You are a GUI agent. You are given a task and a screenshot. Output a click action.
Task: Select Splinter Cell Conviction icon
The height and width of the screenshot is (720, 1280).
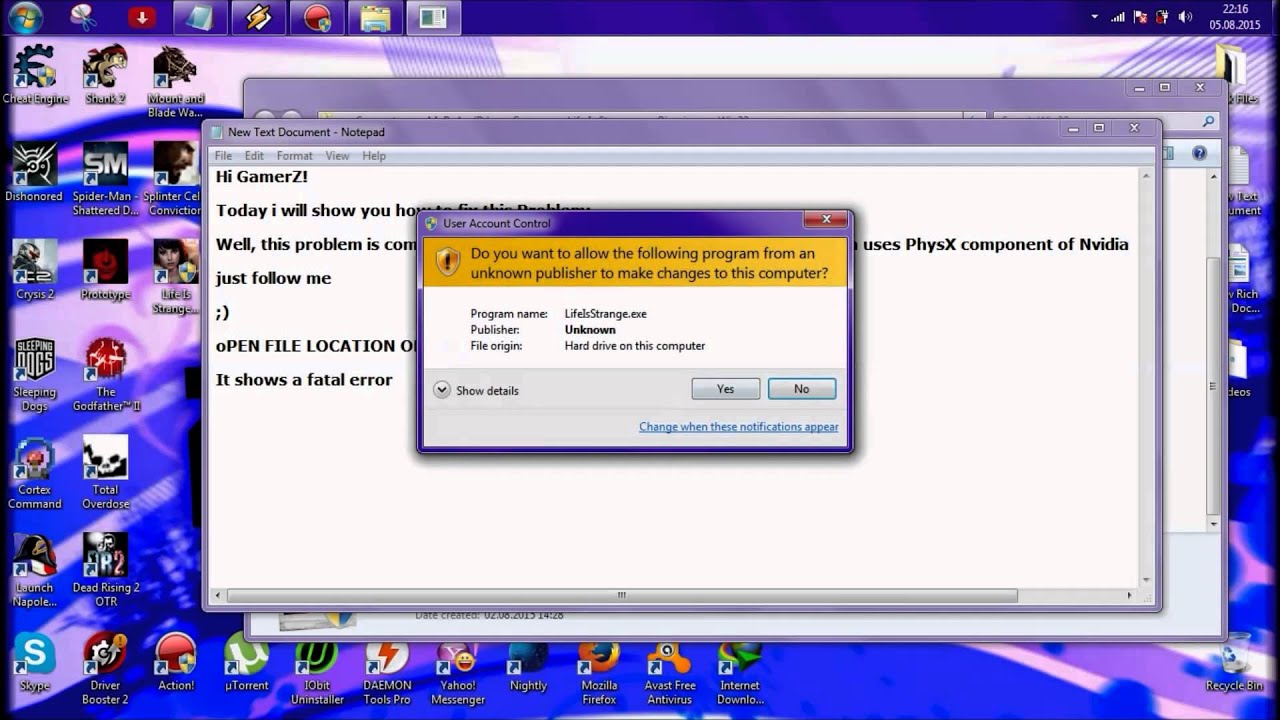click(173, 179)
